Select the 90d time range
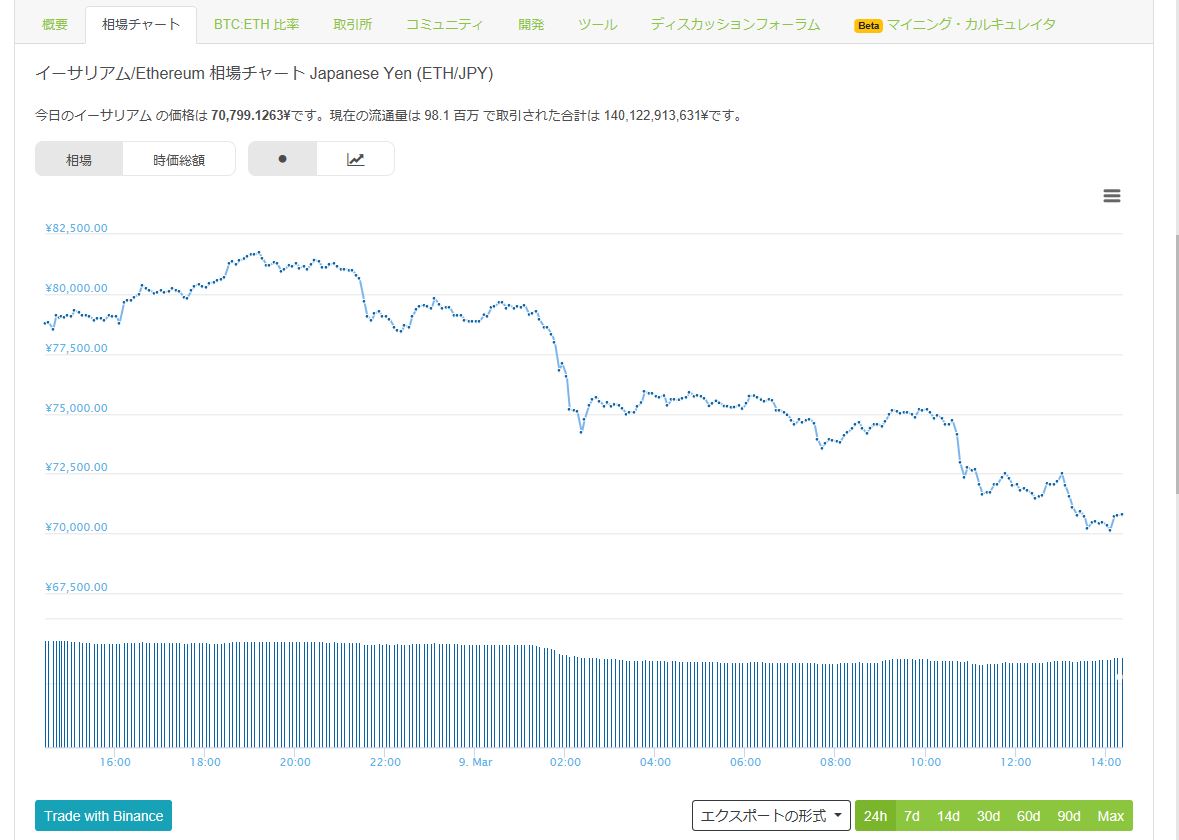Screen dimensions: 1179x840 1068,816
